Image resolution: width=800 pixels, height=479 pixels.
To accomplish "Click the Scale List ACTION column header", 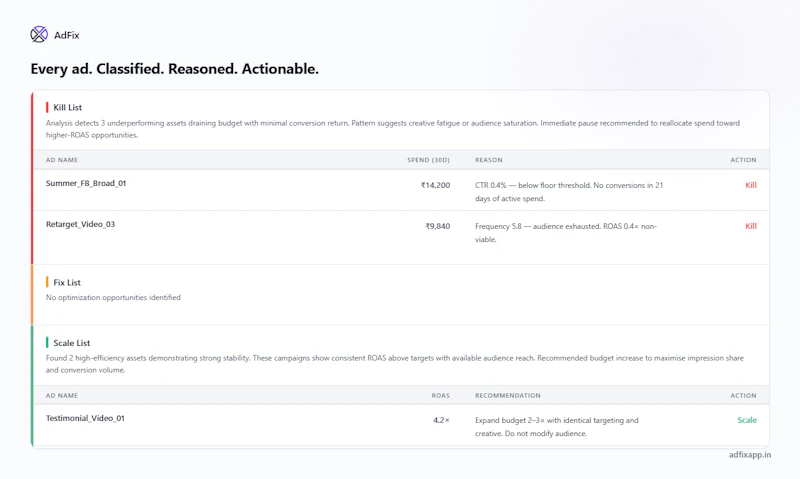I will (x=743, y=395).
